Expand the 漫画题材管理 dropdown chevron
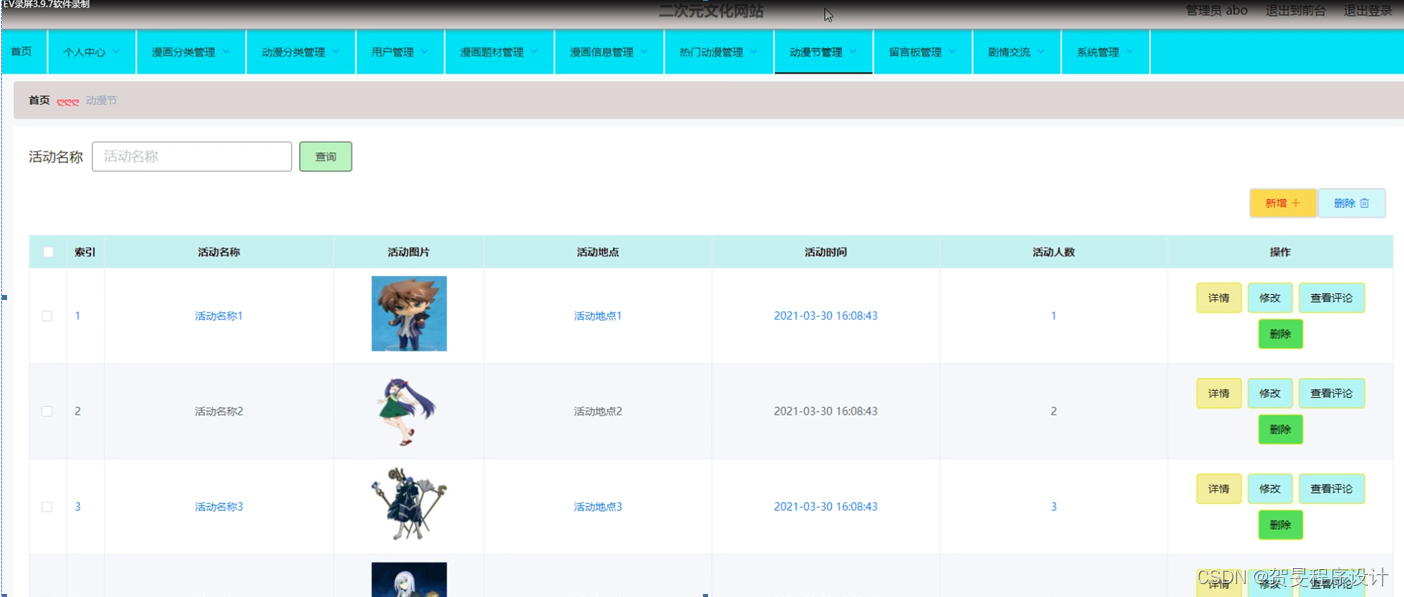 pos(535,52)
